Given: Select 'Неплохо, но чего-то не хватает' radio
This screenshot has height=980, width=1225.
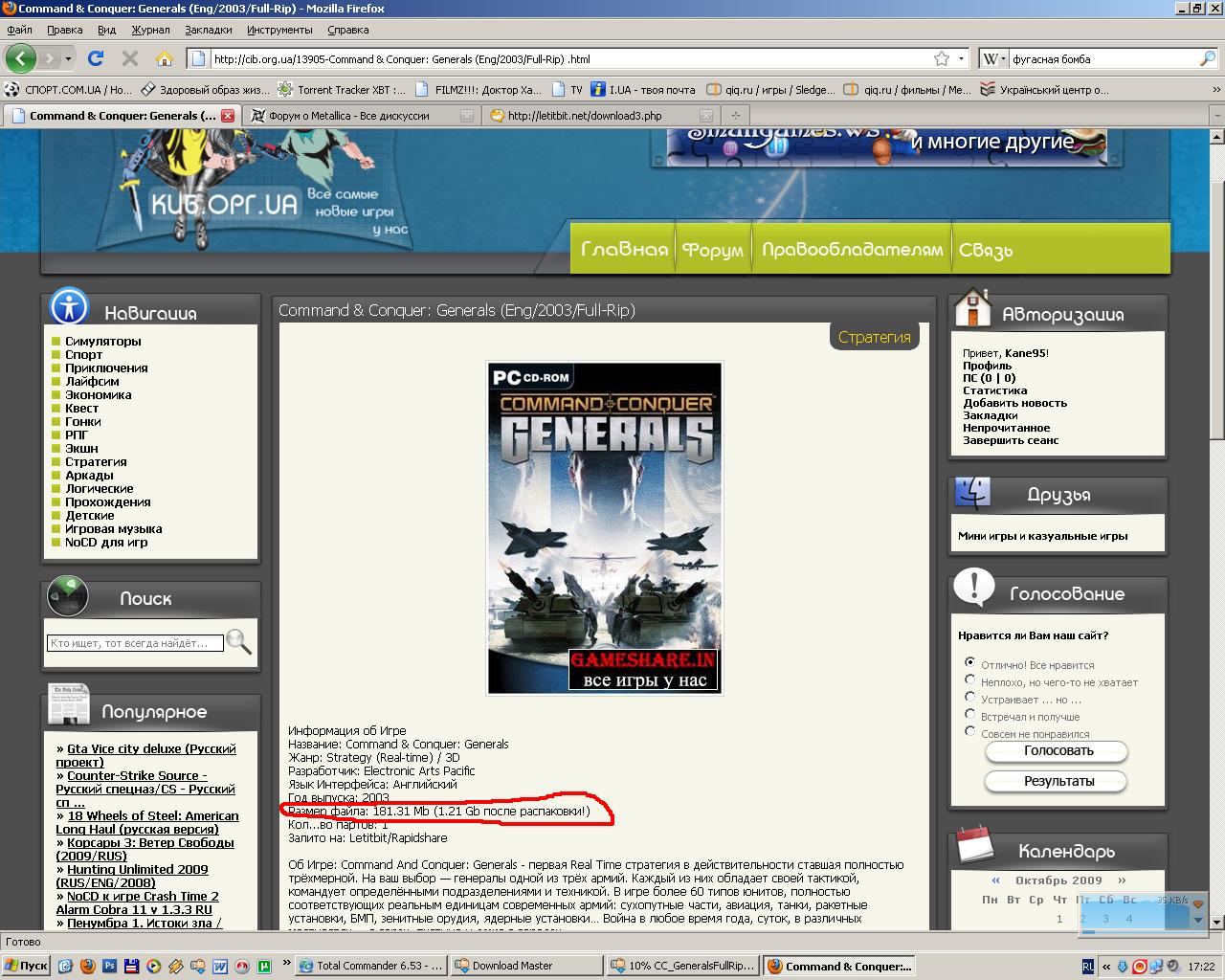Looking at the screenshot, I should (969, 679).
